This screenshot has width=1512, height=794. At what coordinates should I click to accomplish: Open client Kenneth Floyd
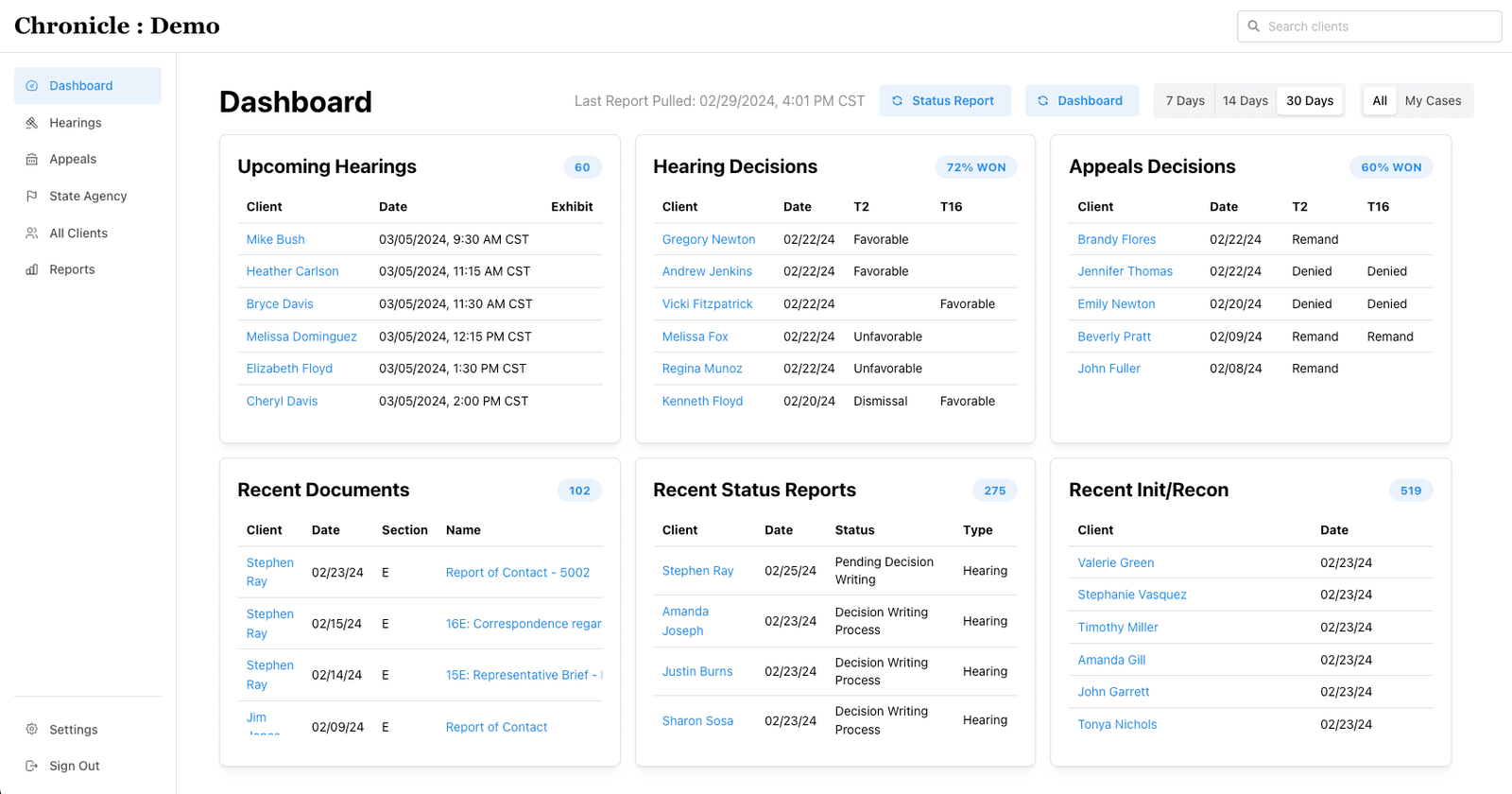coord(702,402)
